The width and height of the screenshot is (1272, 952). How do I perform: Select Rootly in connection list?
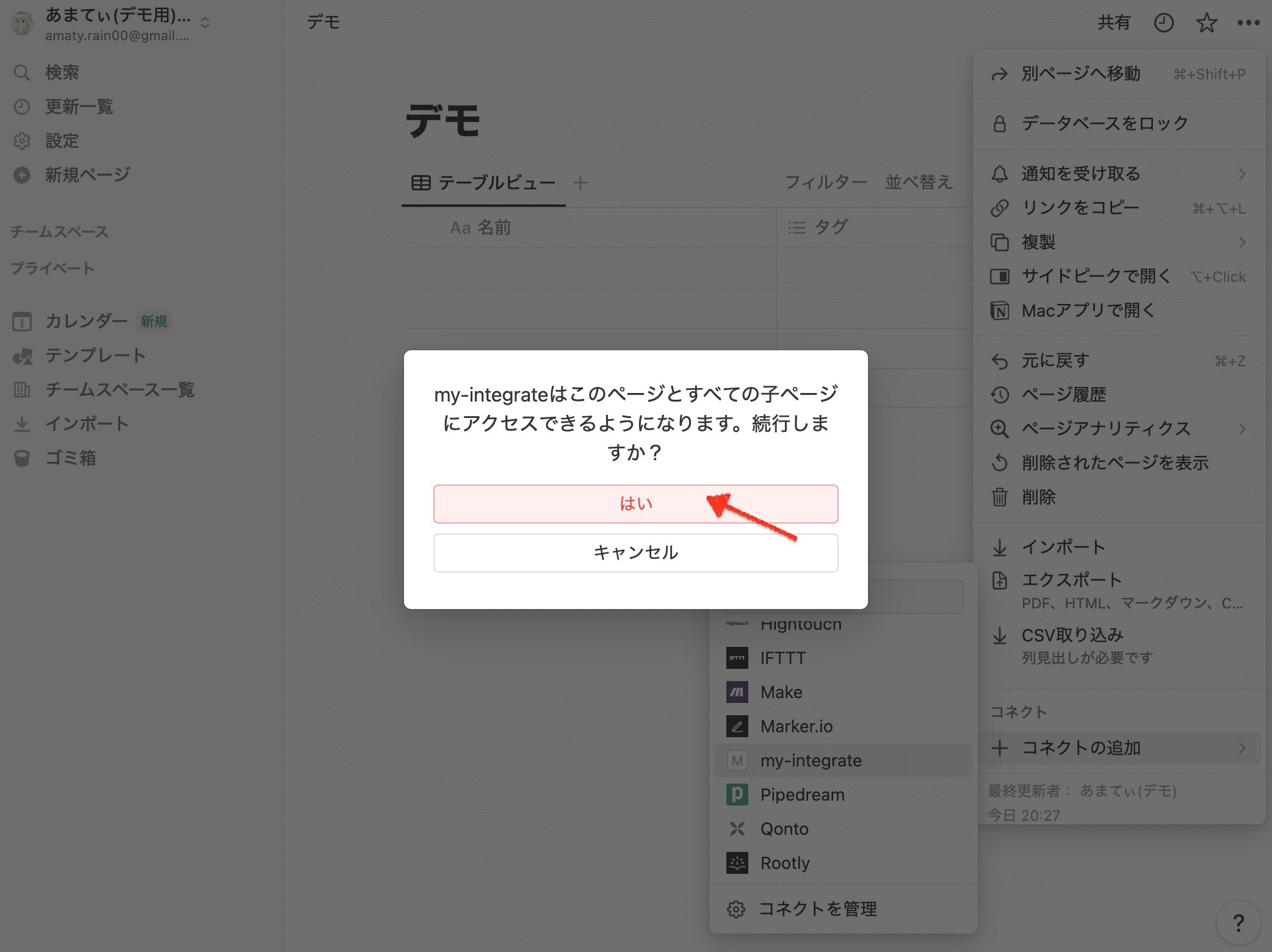[x=843, y=863]
